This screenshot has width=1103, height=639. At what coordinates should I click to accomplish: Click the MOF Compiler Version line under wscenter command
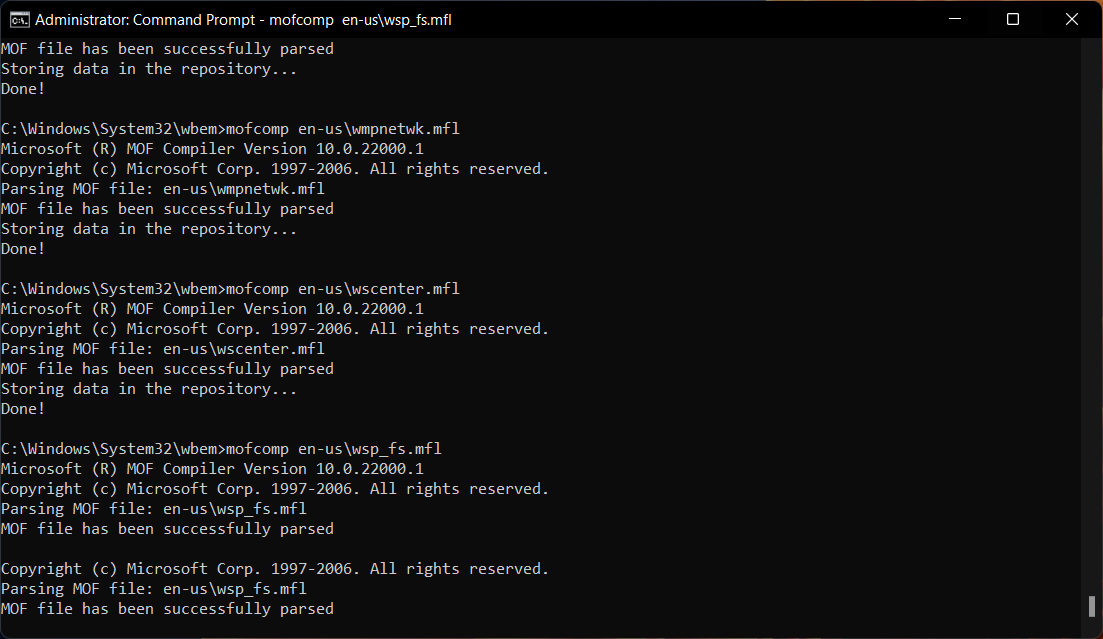pyautogui.click(x=212, y=309)
